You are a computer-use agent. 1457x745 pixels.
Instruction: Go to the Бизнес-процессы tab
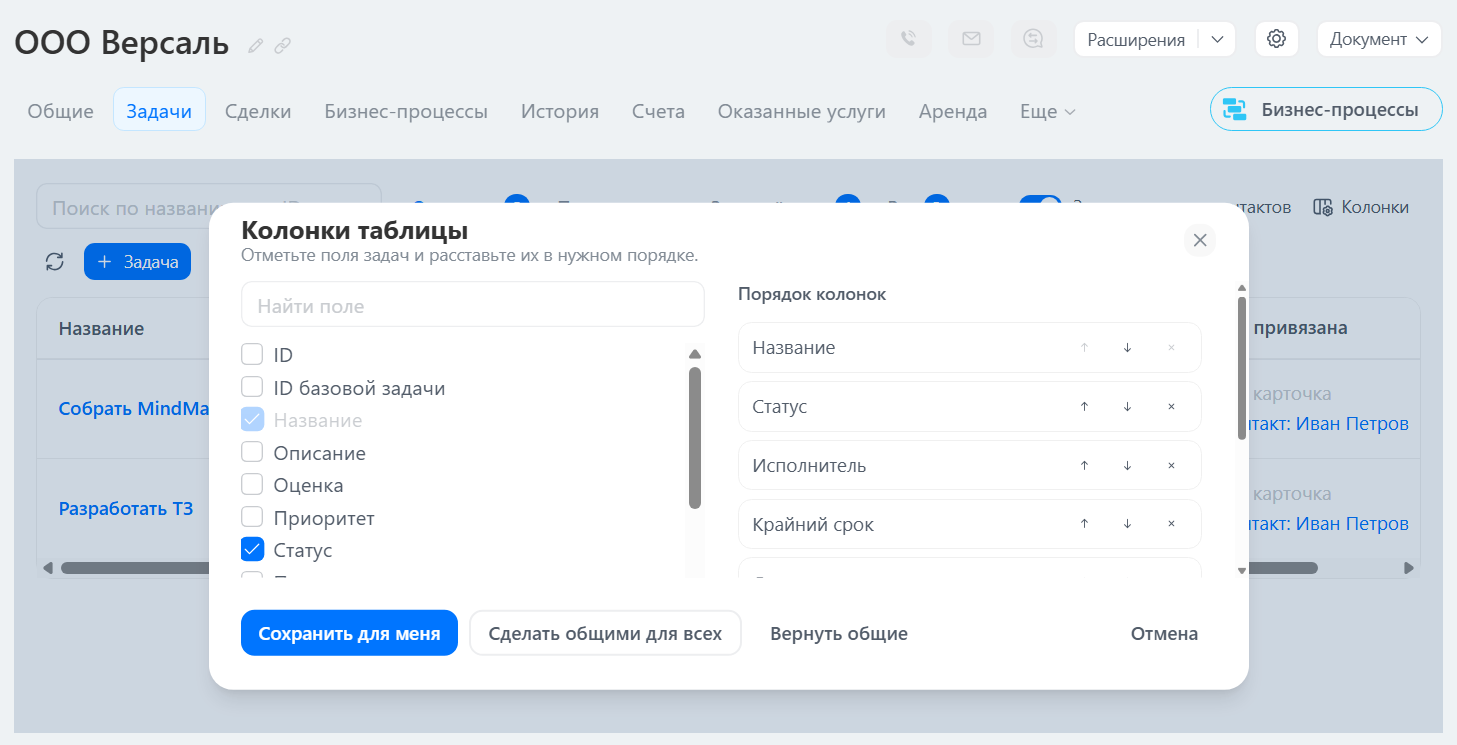tap(406, 112)
